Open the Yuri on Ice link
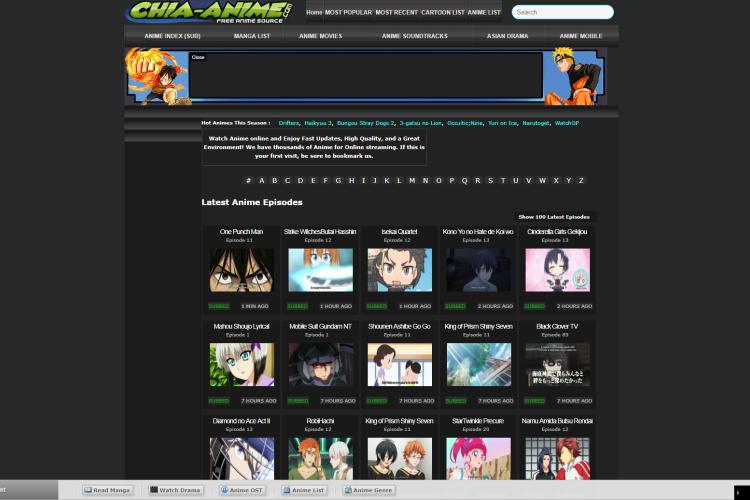 click(502, 123)
